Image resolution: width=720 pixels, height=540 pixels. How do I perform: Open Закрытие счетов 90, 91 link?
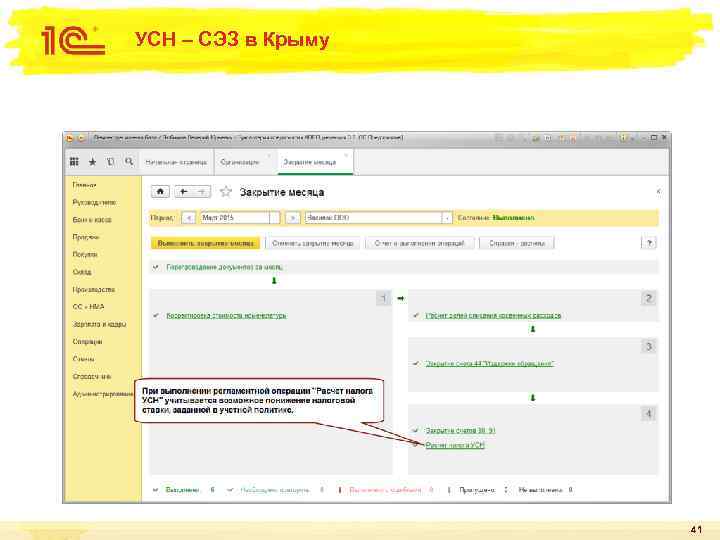[460, 430]
